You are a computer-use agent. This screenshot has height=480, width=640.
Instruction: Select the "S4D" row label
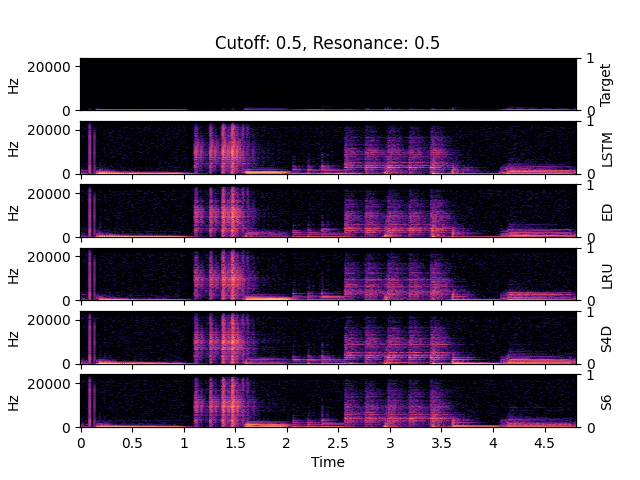click(606, 337)
